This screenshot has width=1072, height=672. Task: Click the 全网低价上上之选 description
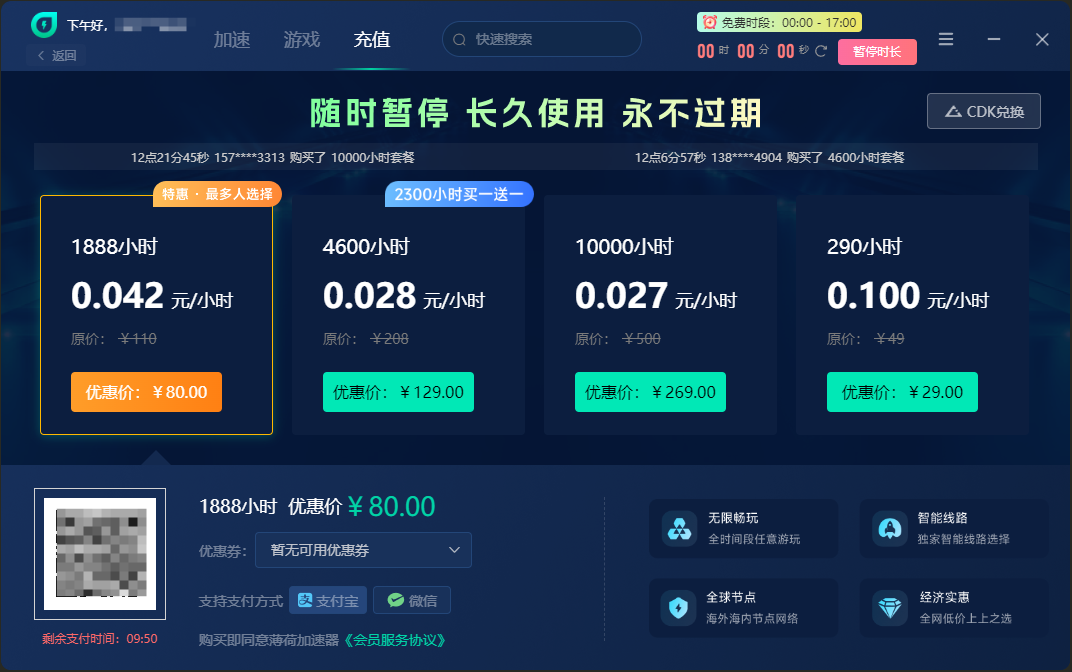tap(965, 619)
